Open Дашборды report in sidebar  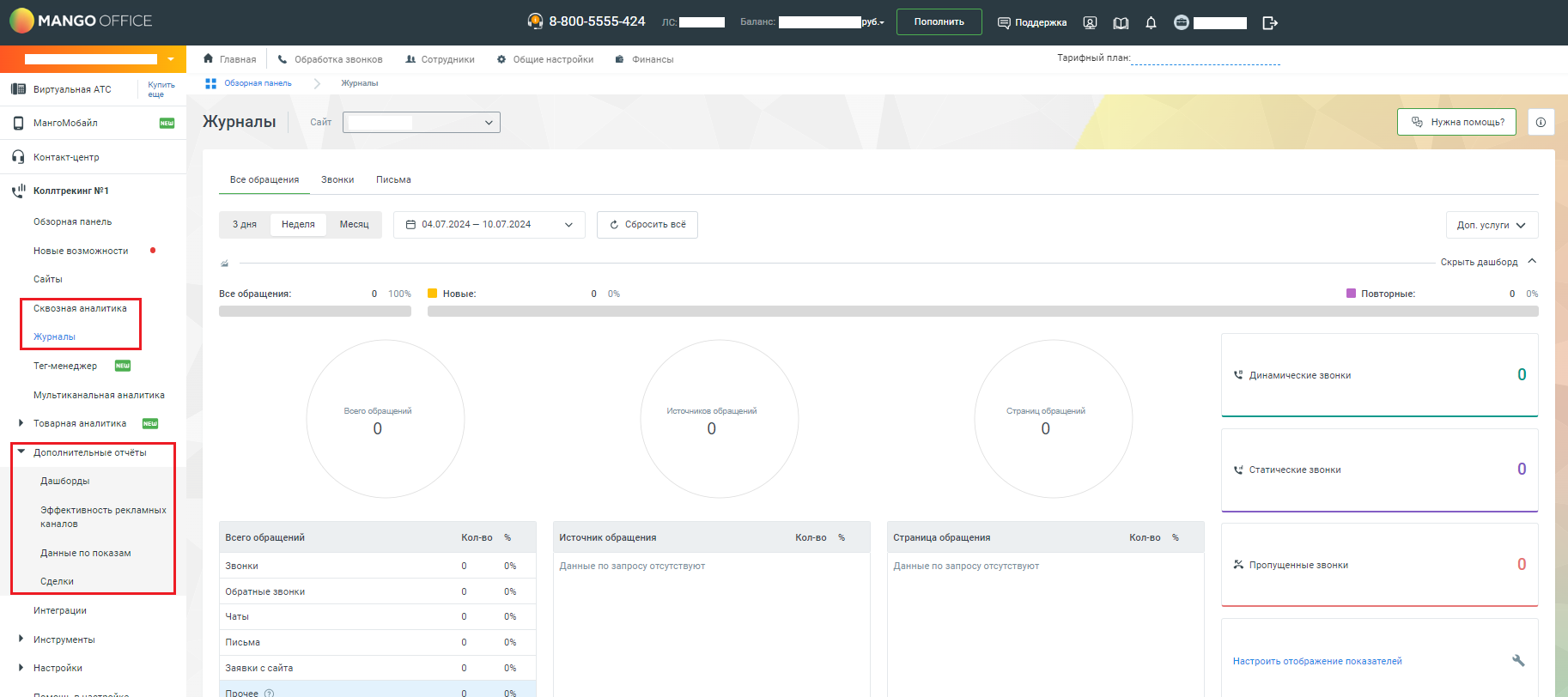pyautogui.click(x=65, y=481)
